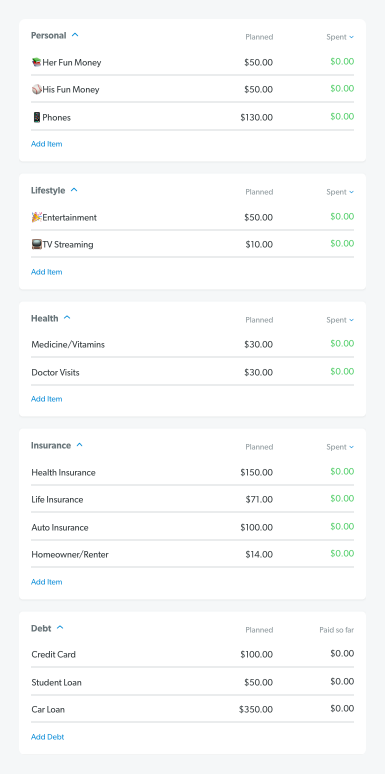
Task: Collapse the Personal budget group
Action: (x=75, y=35)
